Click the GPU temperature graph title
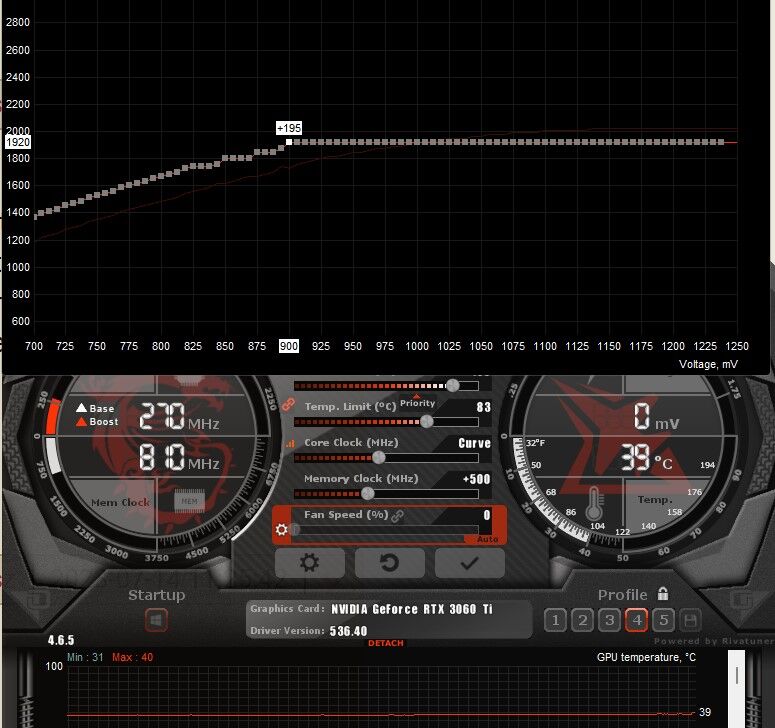775x728 pixels. point(646,657)
